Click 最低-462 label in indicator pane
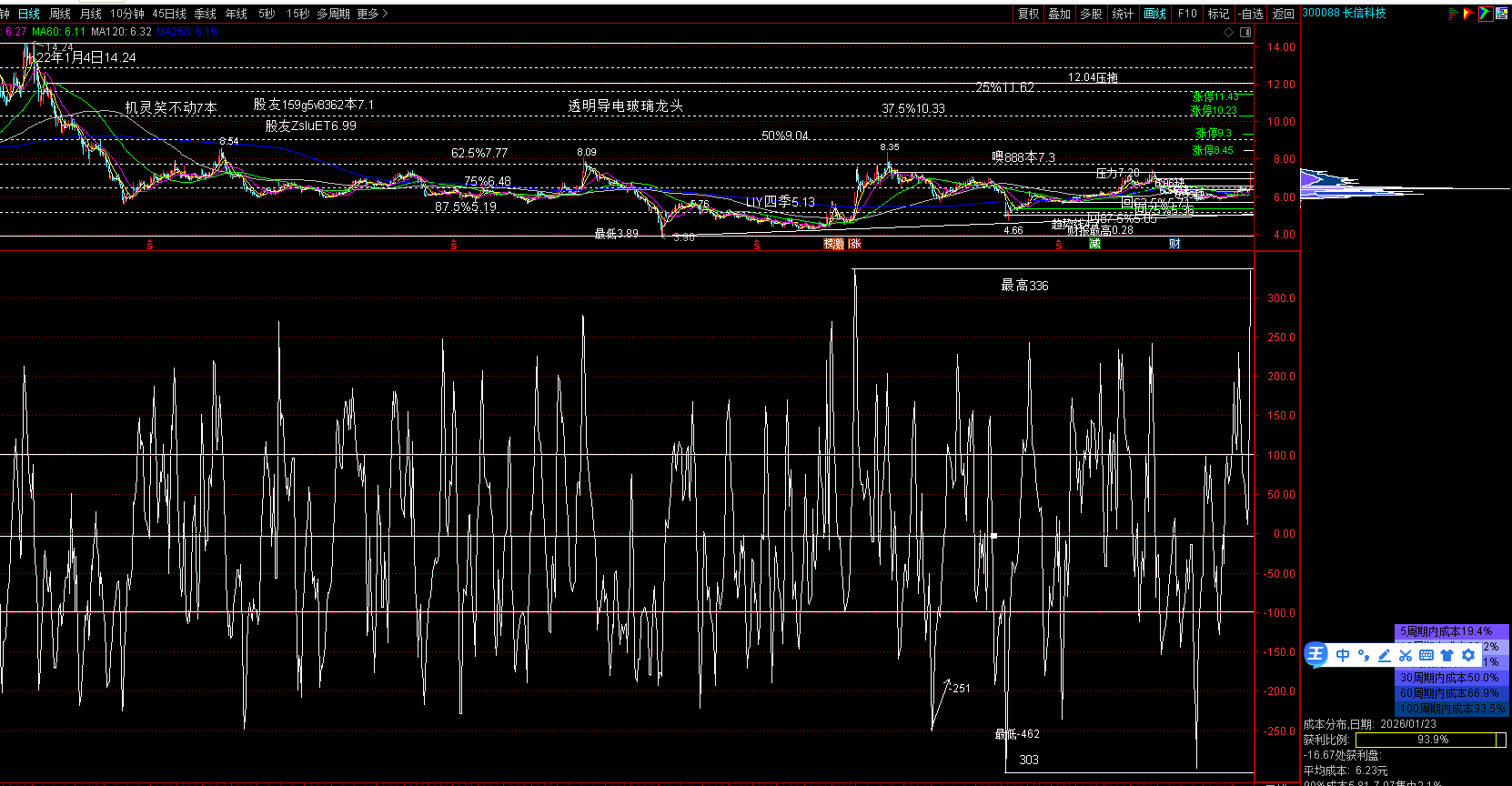Screen dimensions: 1512x786 (1017, 734)
